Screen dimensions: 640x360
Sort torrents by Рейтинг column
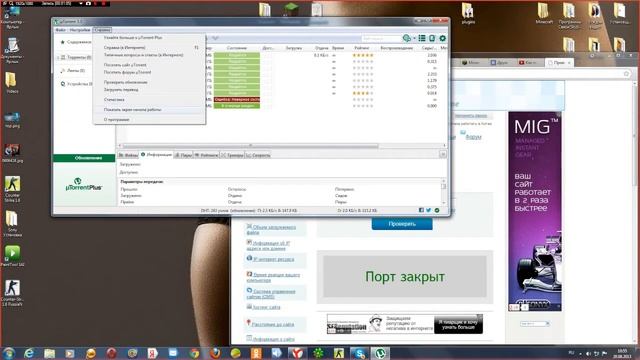(x=362, y=48)
